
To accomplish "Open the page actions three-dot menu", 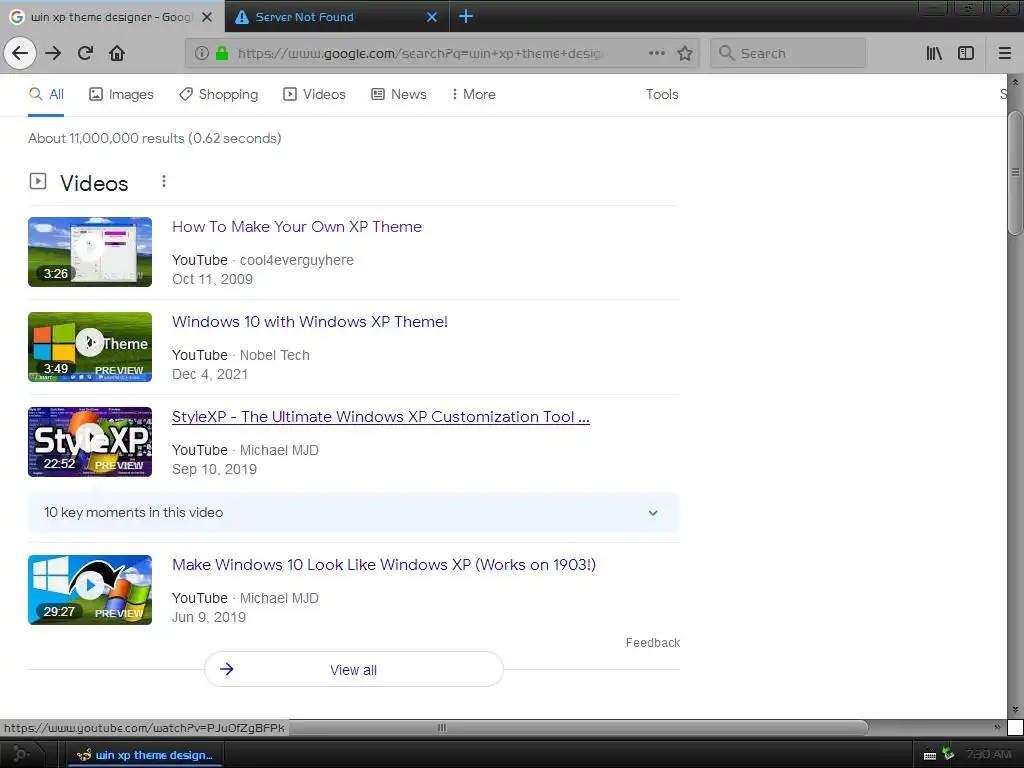I will [x=657, y=54].
